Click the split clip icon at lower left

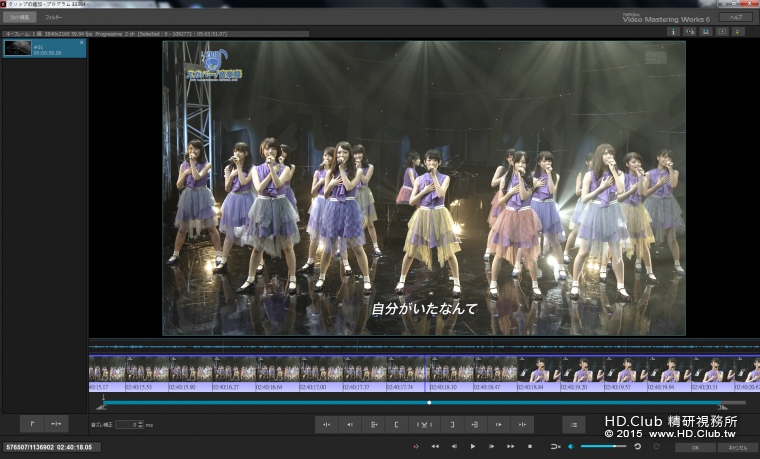pos(55,424)
